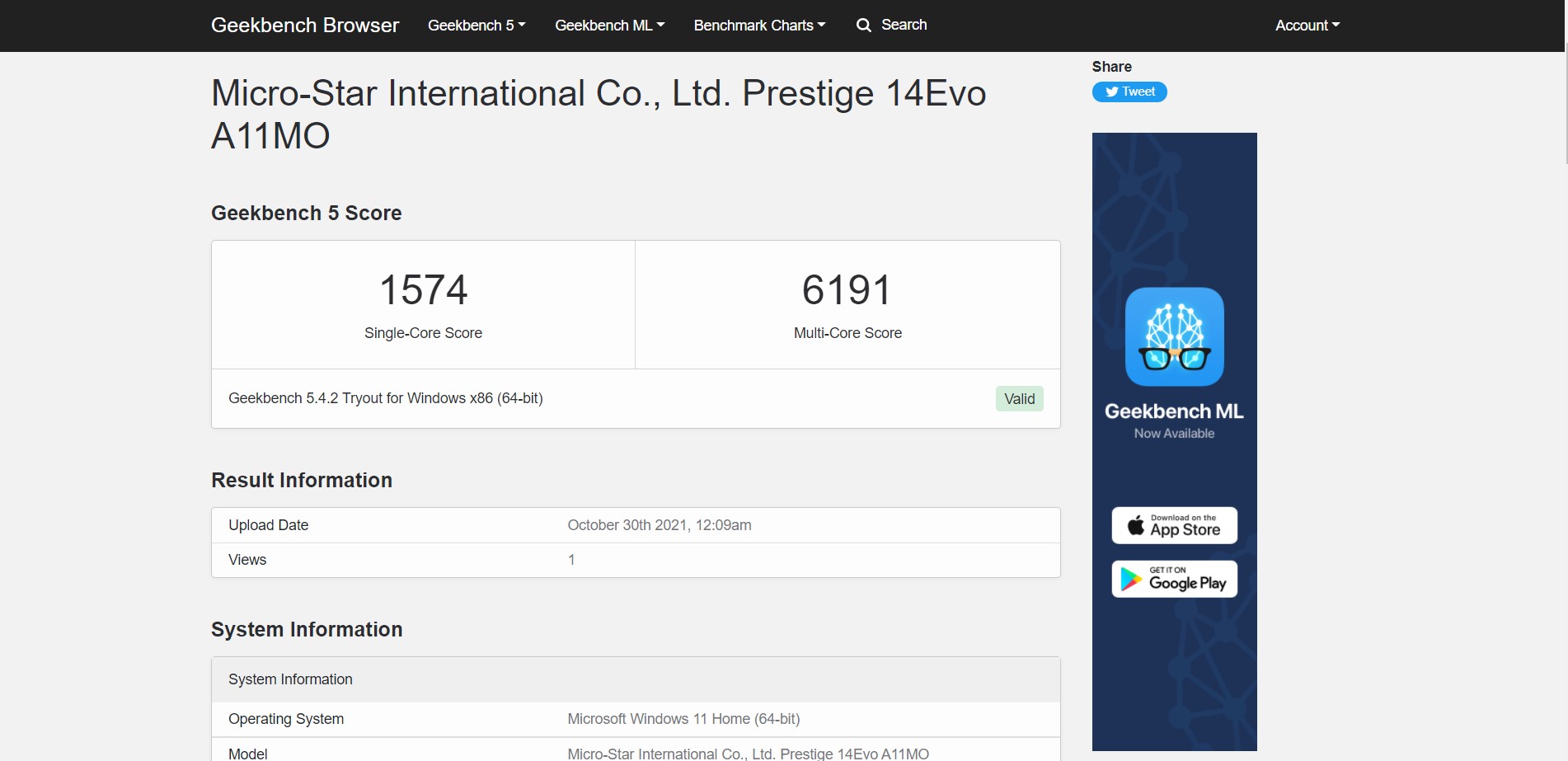Click the Microsoft Windows 11 Home value
The width and height of the screenshot is (1568, 761).
point(683,719)
